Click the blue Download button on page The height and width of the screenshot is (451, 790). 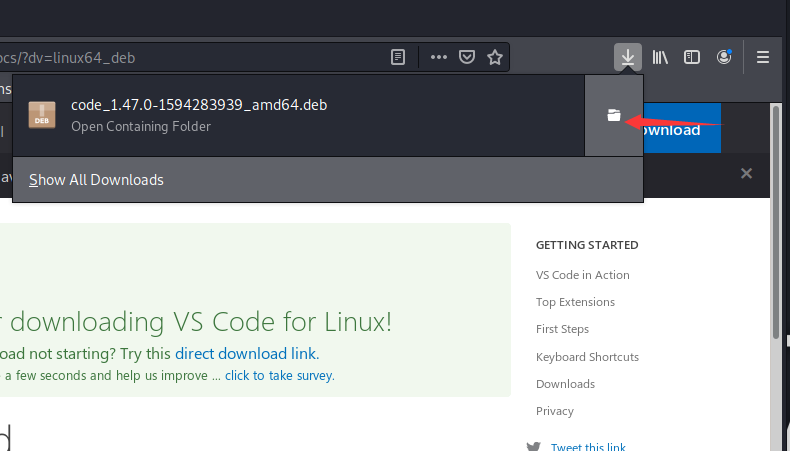click(682, 128)
